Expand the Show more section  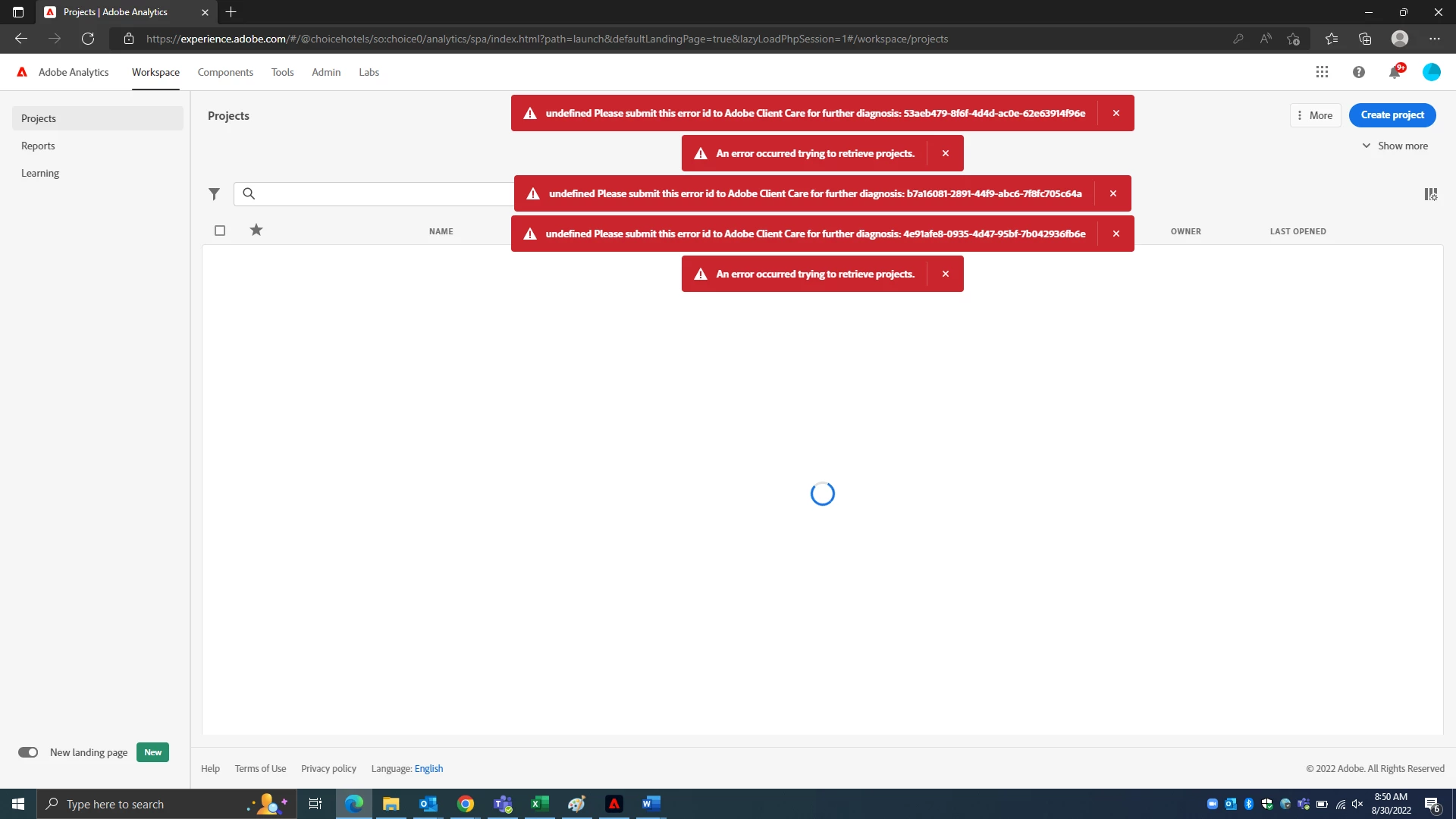click(x=1395, y=146)
